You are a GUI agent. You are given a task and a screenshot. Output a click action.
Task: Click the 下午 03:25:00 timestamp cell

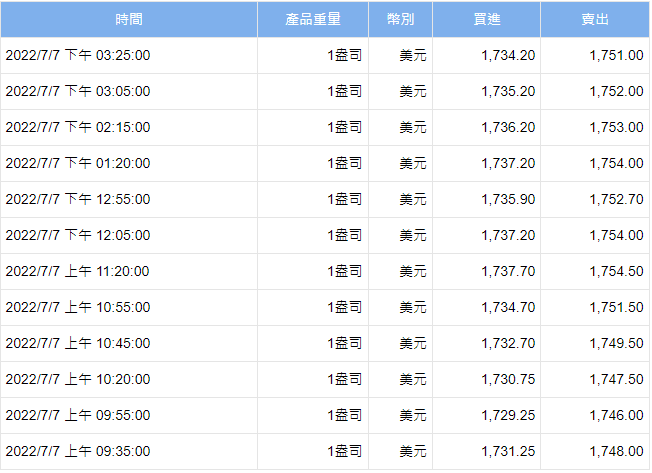(x=78, y=55)
